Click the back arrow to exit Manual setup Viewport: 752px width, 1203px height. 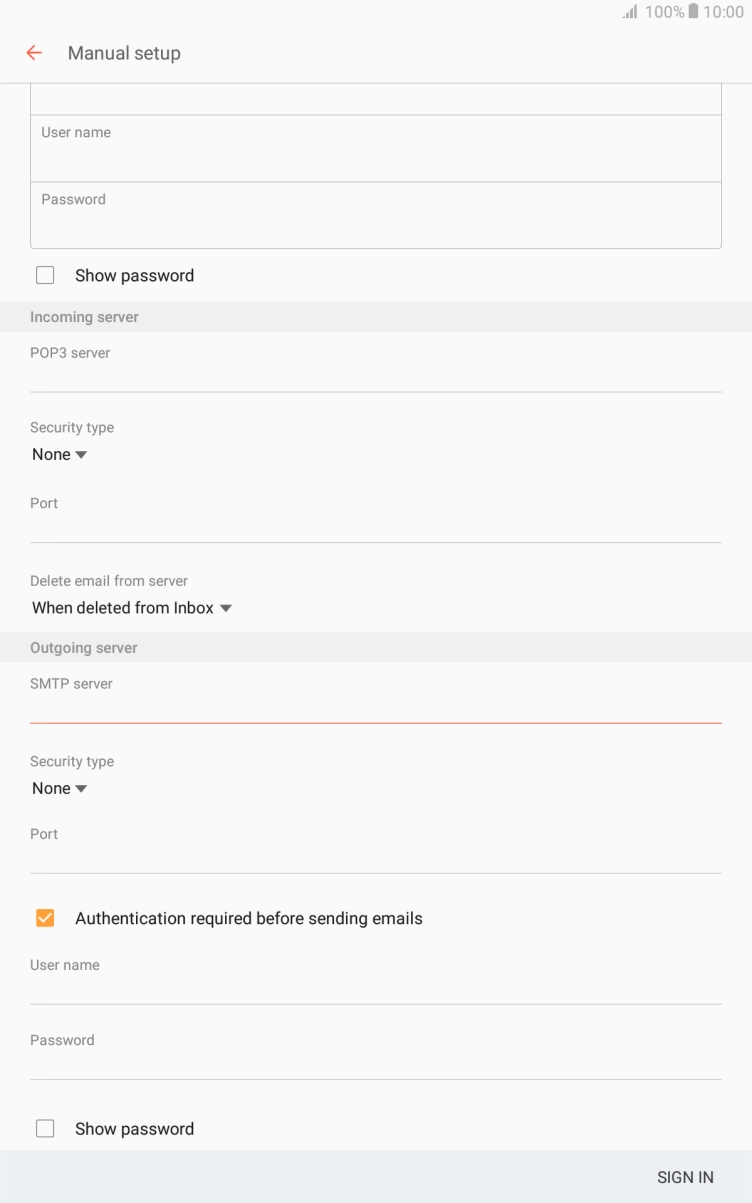pyautogui.click(x=34, y=52)
